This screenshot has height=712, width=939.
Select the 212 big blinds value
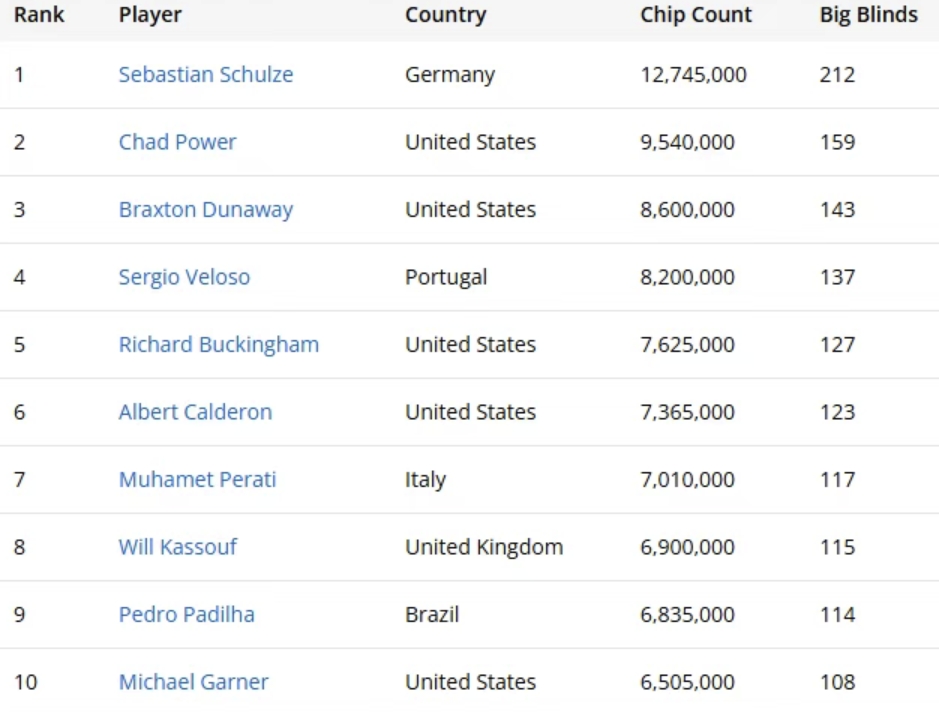pos(837,75)
